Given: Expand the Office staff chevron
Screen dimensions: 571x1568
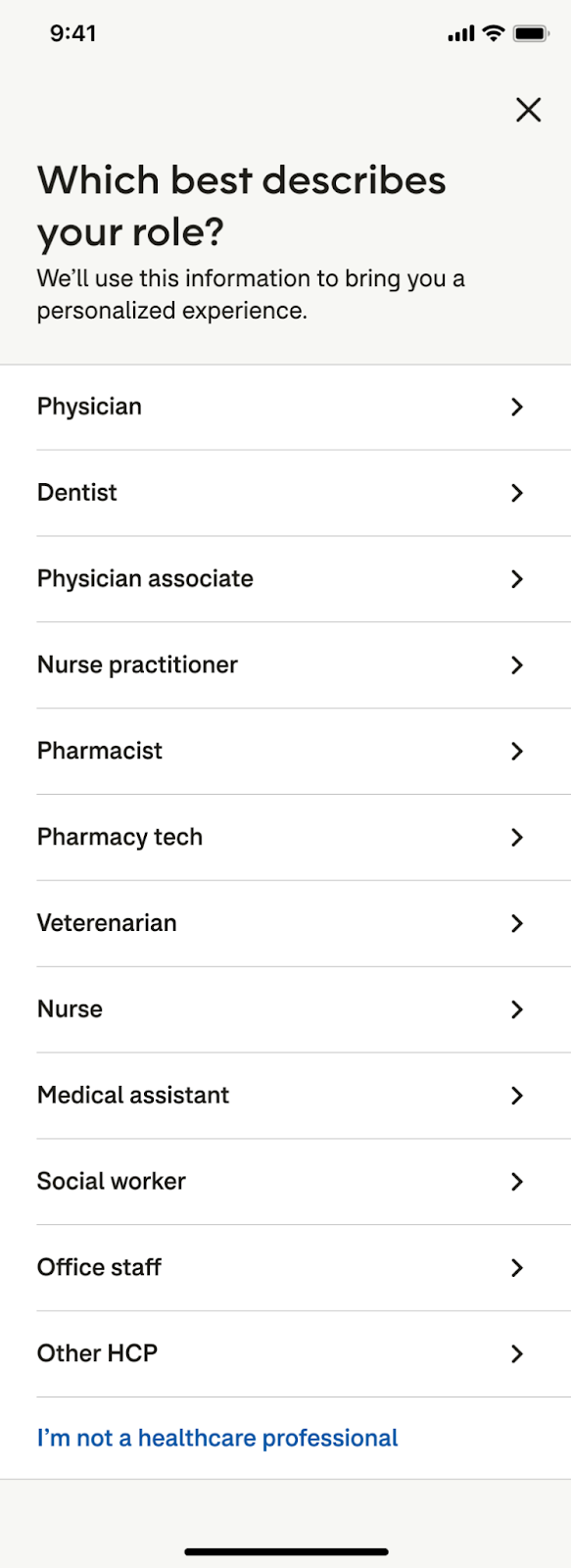Looking at the screenshot, I should [x=517, y=1268].
